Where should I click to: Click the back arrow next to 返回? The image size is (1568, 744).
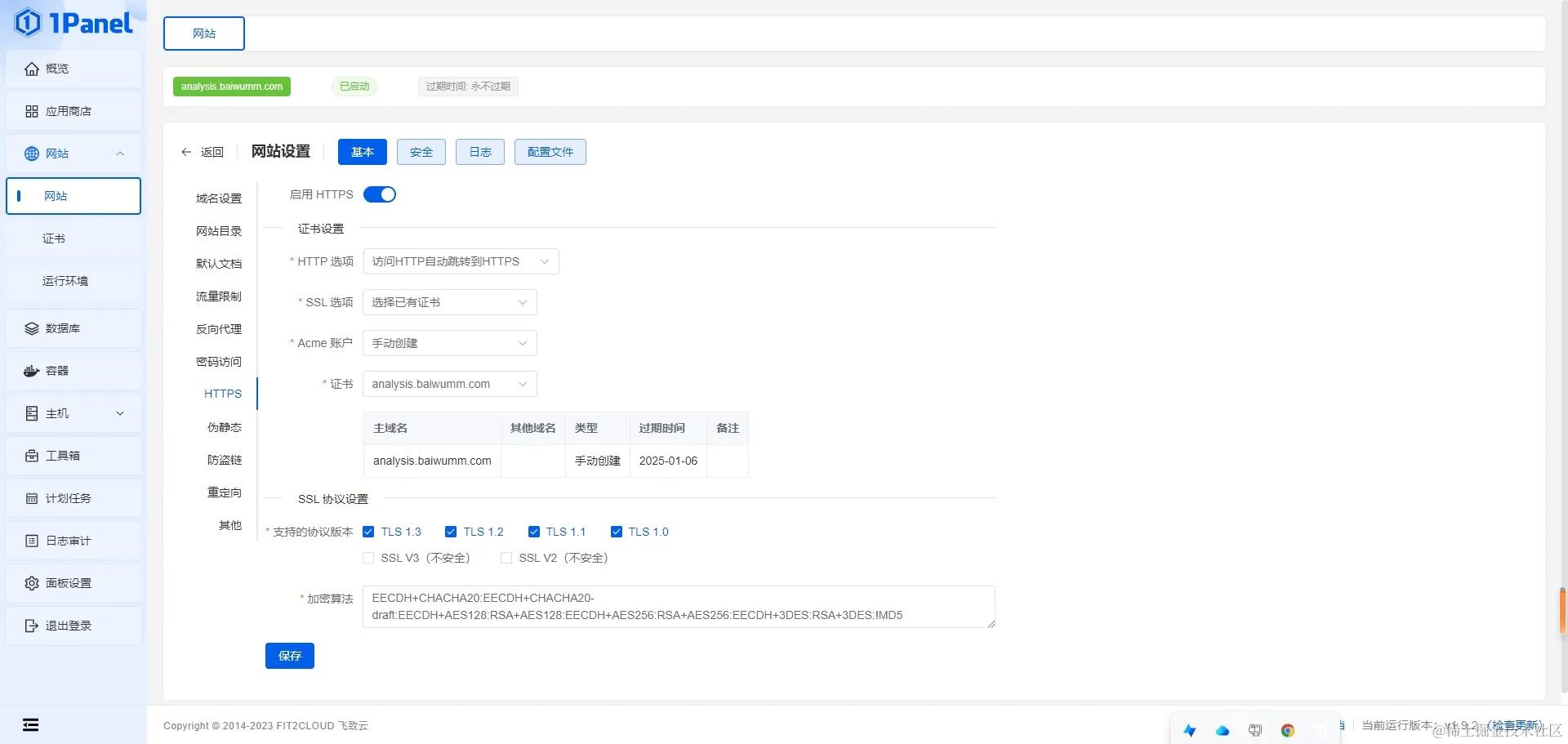click(x=186, y=152)
